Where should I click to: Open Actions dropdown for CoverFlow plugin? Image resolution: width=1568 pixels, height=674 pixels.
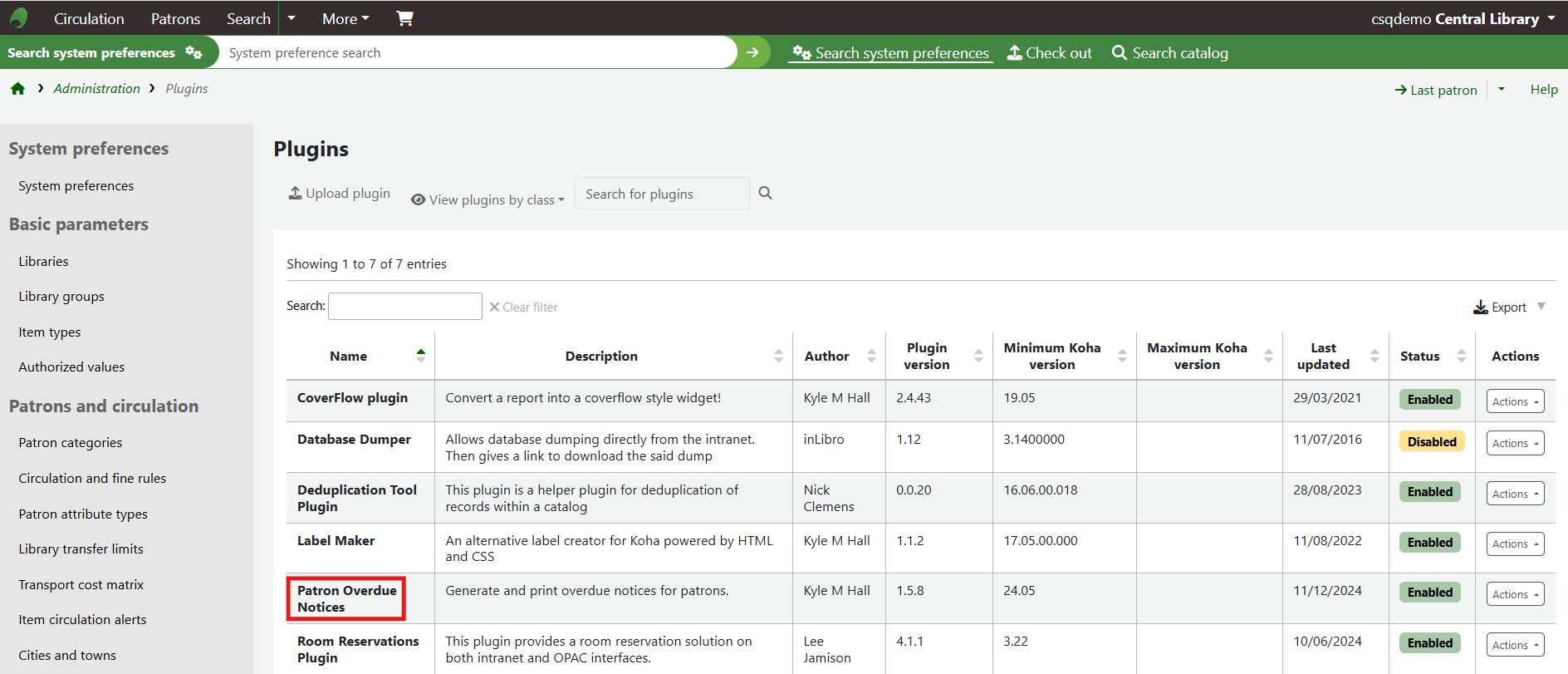(x=1515, y=401)
